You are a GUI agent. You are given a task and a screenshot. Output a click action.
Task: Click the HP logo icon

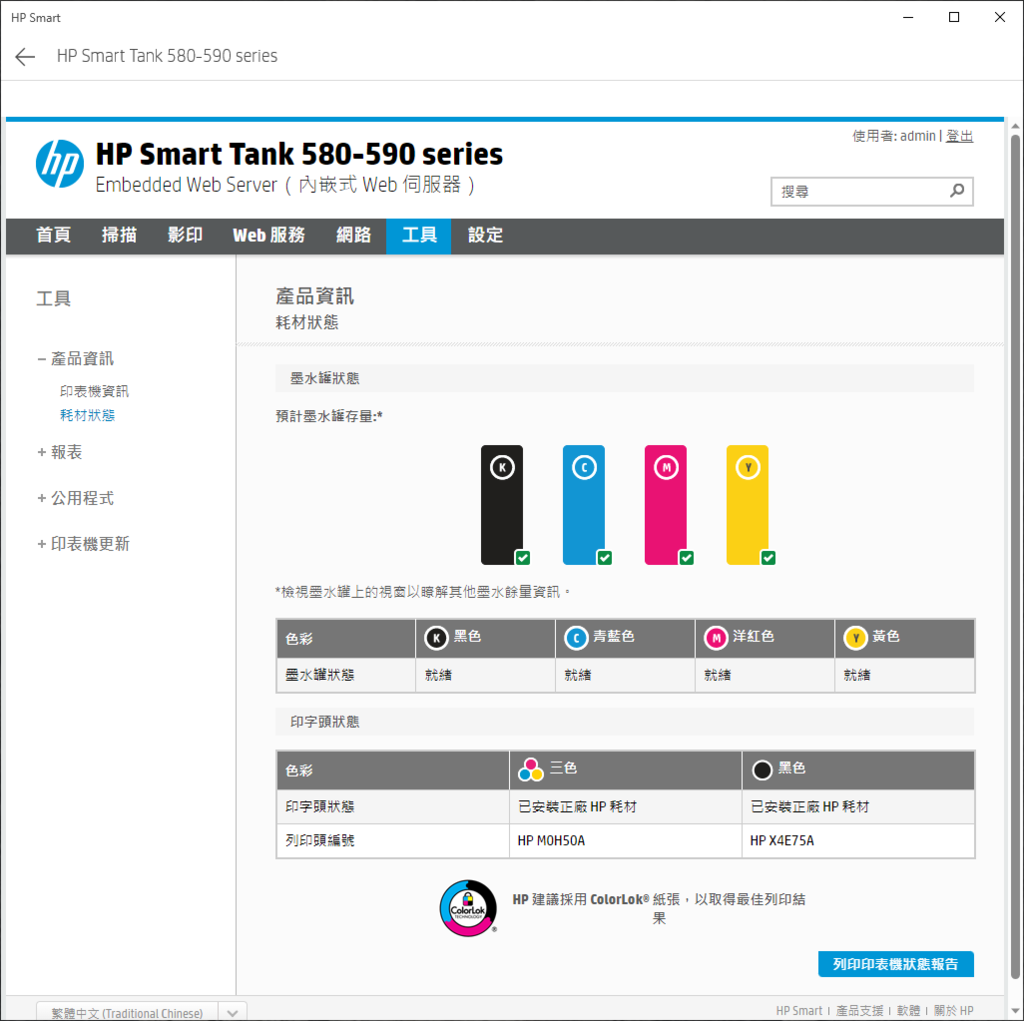click(x=59, y=164)
